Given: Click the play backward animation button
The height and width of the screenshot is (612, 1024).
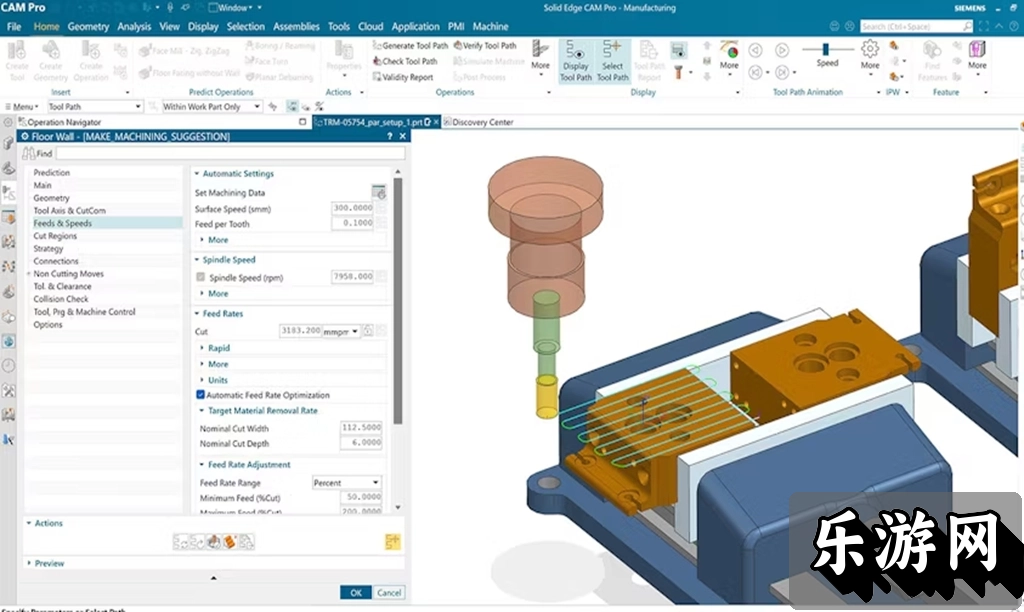Looking at the screenshot, I should point(756,50).
